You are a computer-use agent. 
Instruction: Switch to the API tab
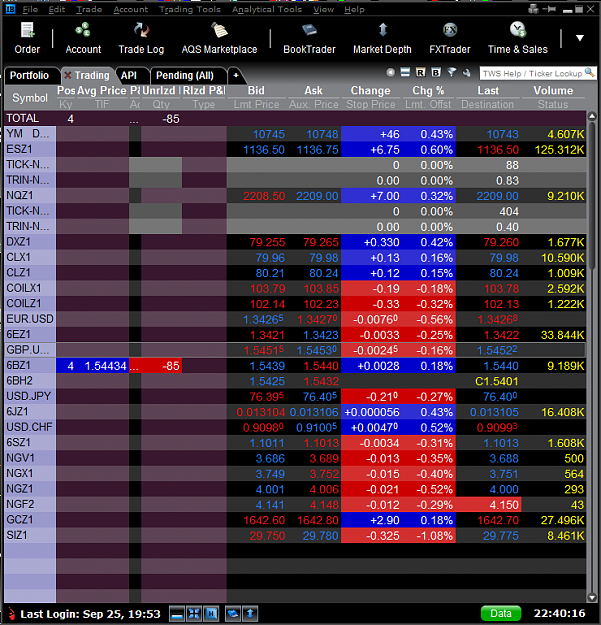click(x=129, y=75)
